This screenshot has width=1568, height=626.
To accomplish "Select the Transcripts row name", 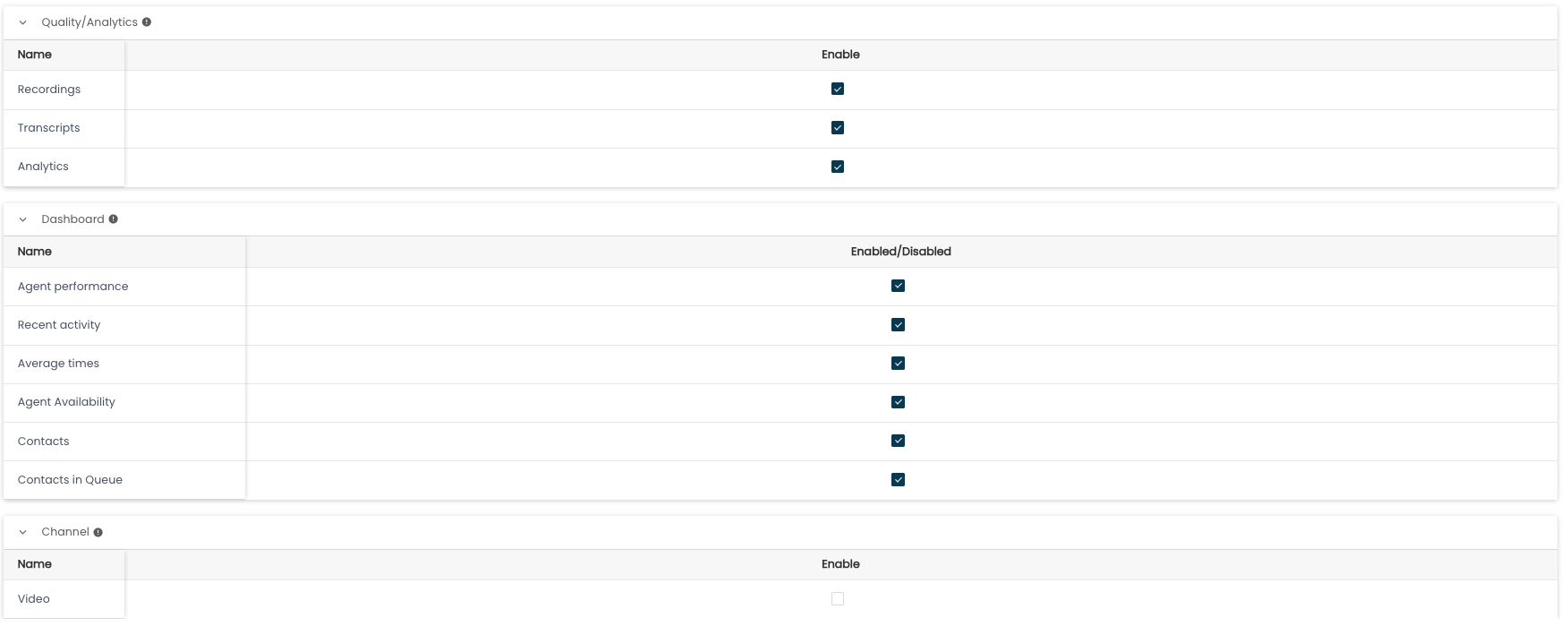I will pyautogui.click(x=49, y=128).
